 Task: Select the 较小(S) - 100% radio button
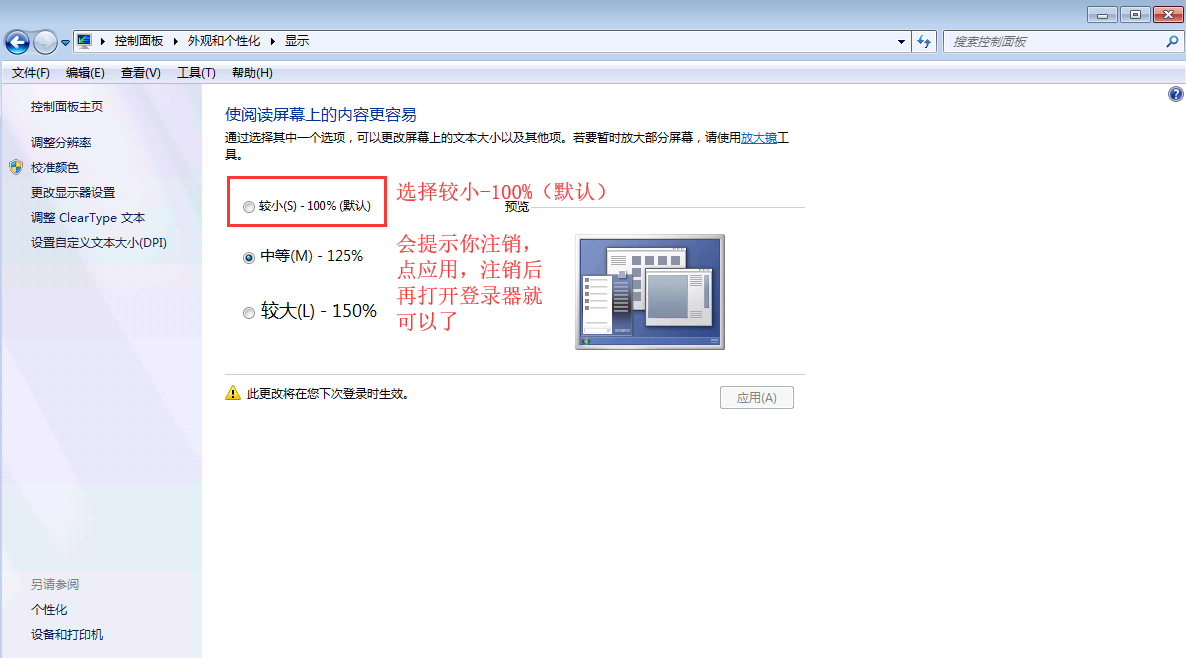pyautogui.click(x=249, y=207)
